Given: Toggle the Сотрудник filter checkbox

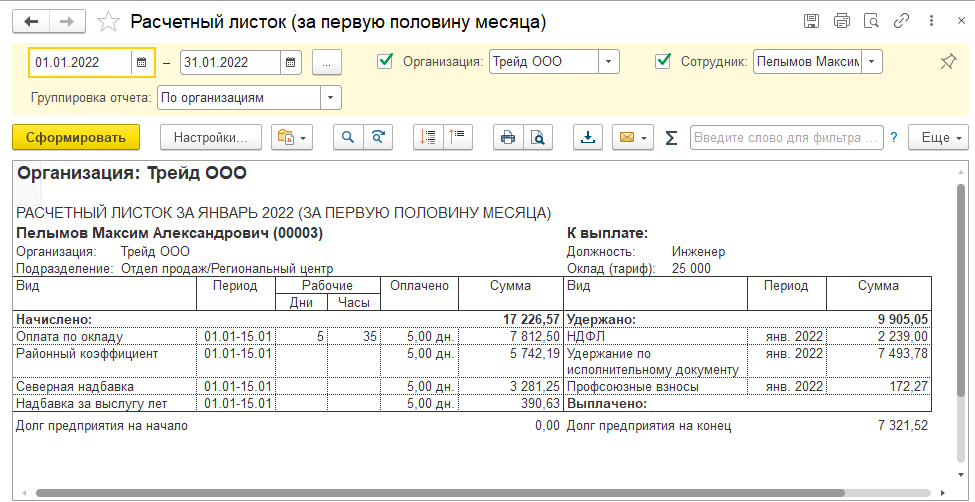Looking at the screenshot, I should [662, 62].
